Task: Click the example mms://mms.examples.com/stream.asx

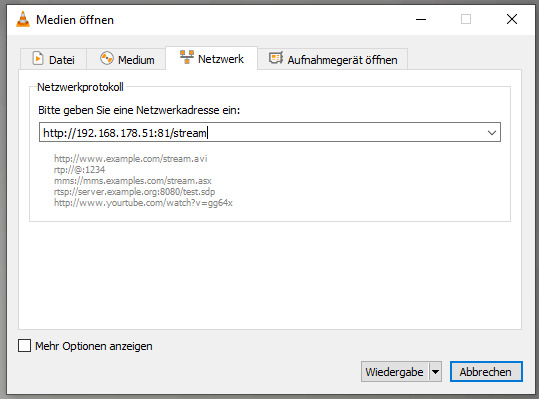Action: (x=133, y=181)
